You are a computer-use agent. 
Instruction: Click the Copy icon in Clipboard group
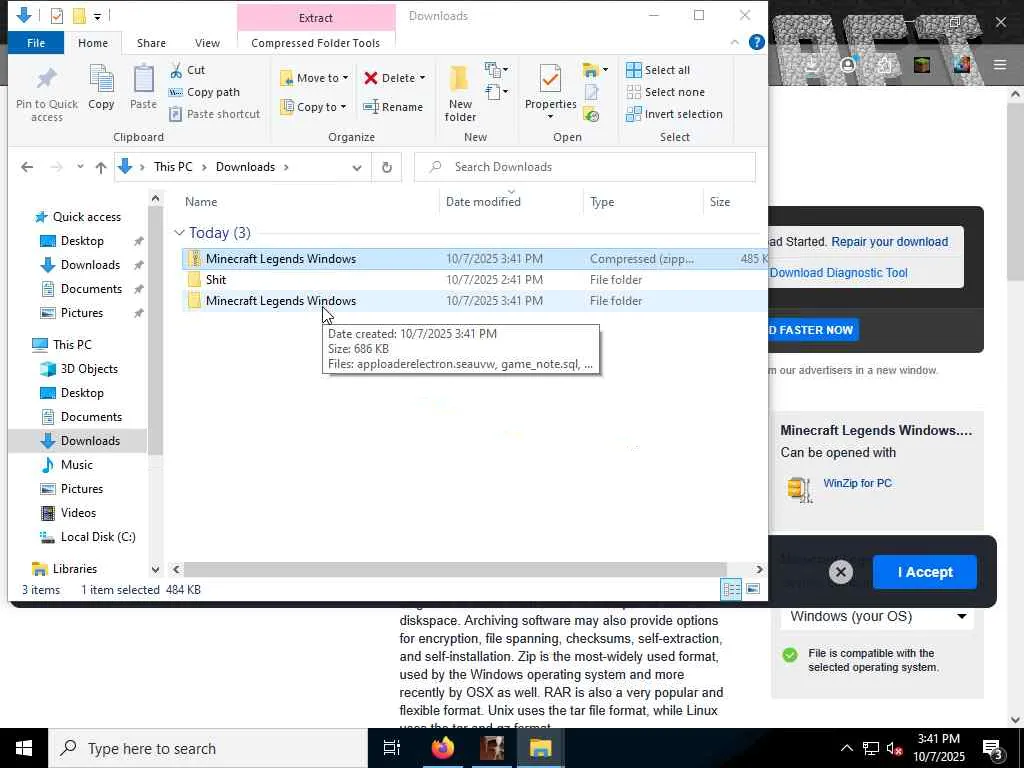click(x=101, y=80)
